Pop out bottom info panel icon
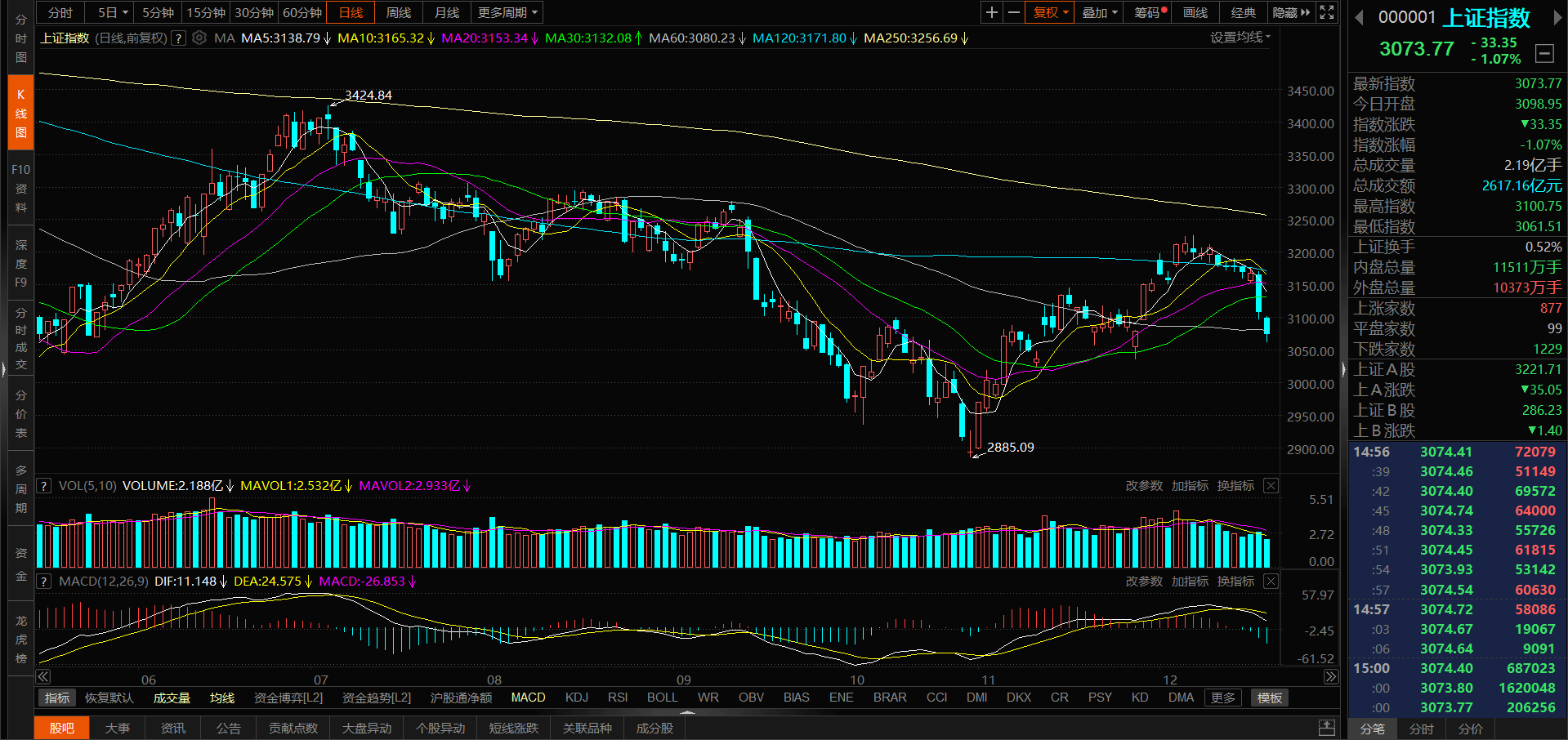 (x=1327, y=728)
